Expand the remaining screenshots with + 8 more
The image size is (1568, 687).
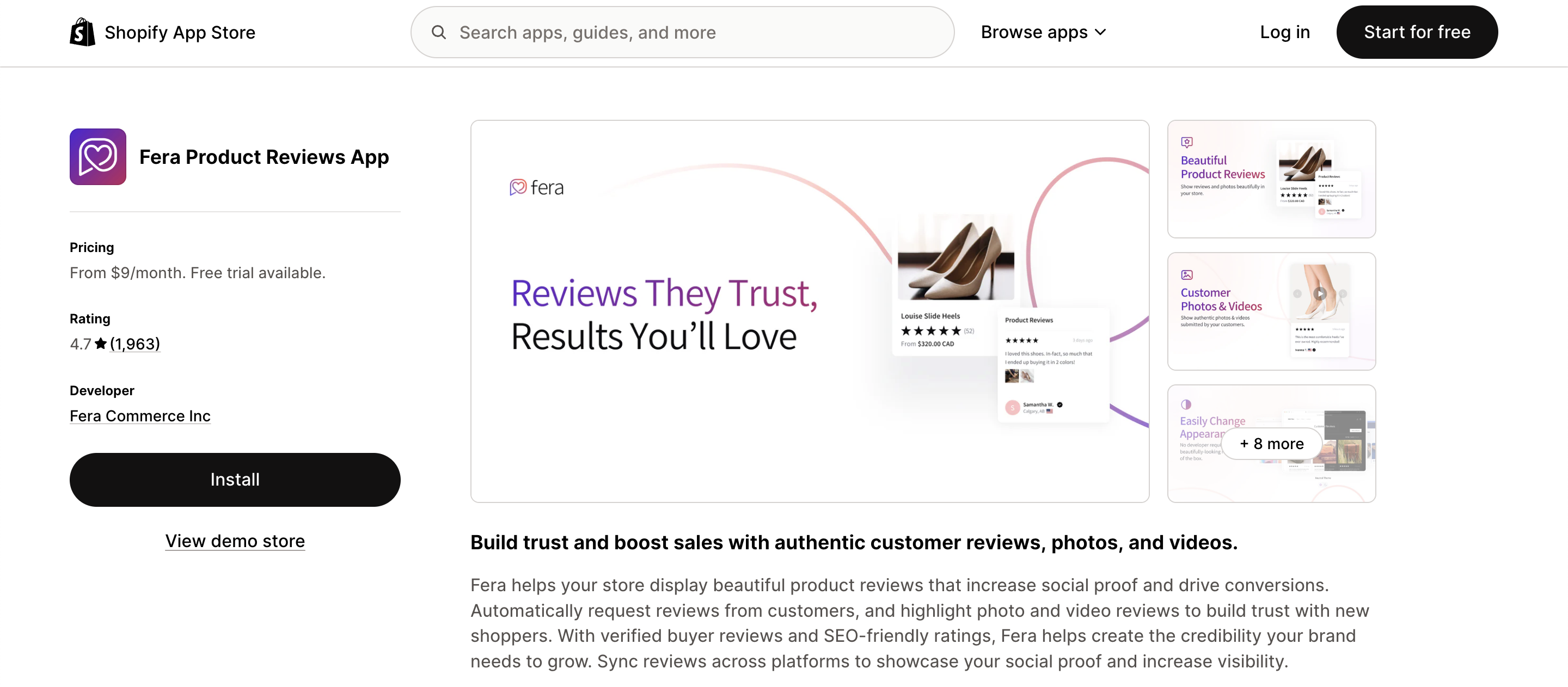1270,444
